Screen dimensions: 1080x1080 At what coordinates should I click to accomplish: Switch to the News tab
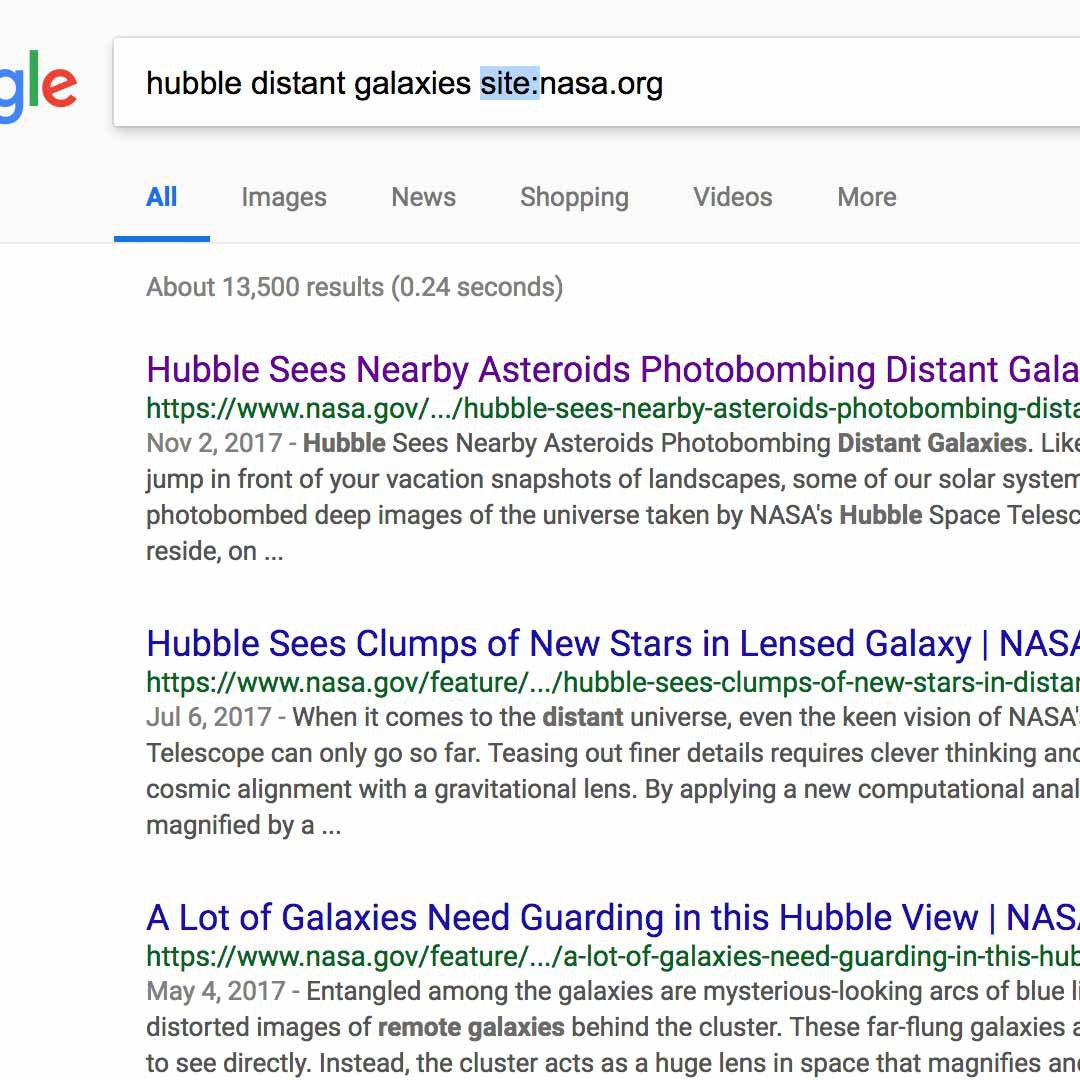coord(424,197)
